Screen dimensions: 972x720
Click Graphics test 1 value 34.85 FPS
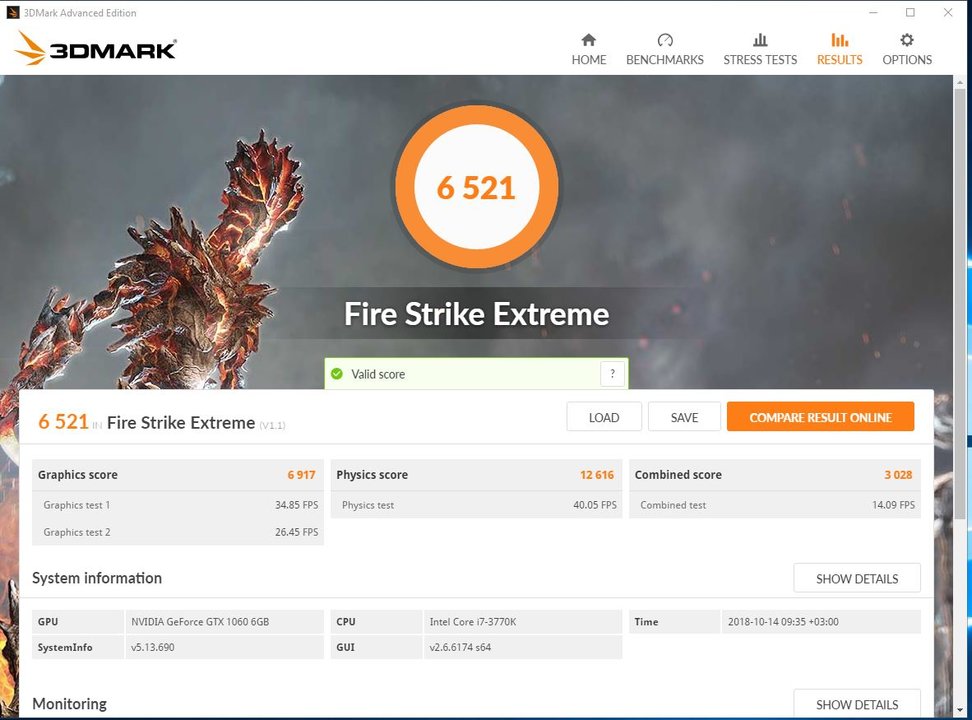[x=296, y=505]
